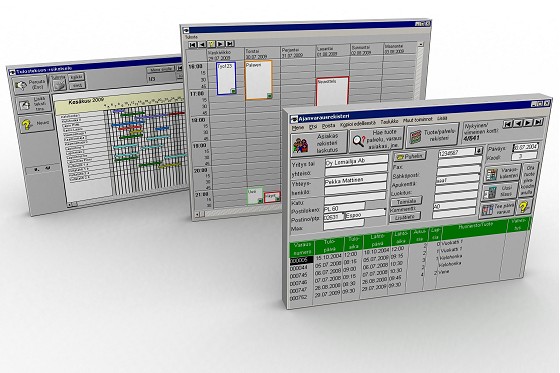Click the yellow question mark help button in Ajanvarausrekisteri
Screen dimensions: 560x373
pos(524,206)
